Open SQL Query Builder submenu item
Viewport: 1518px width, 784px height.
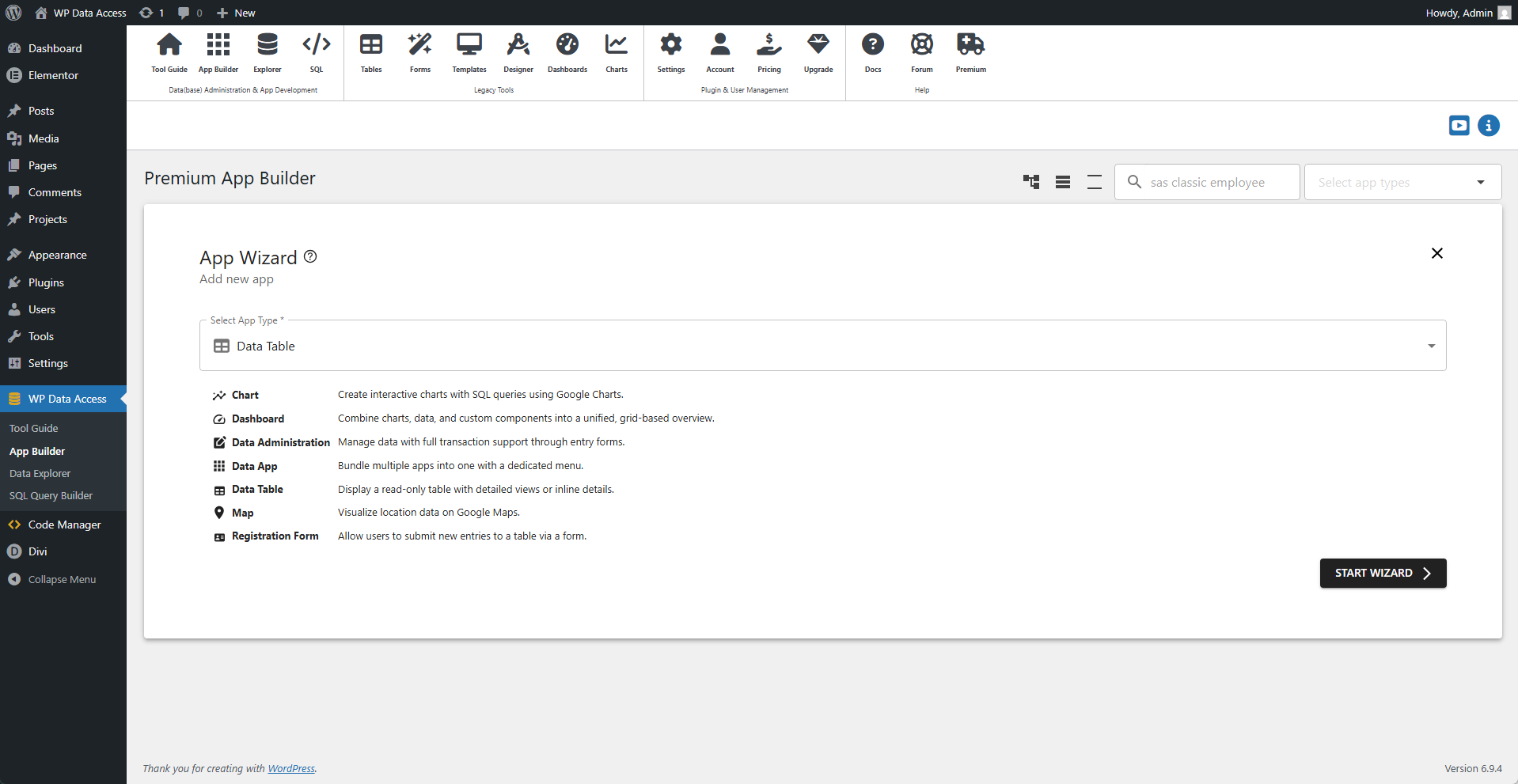[51, 495]
